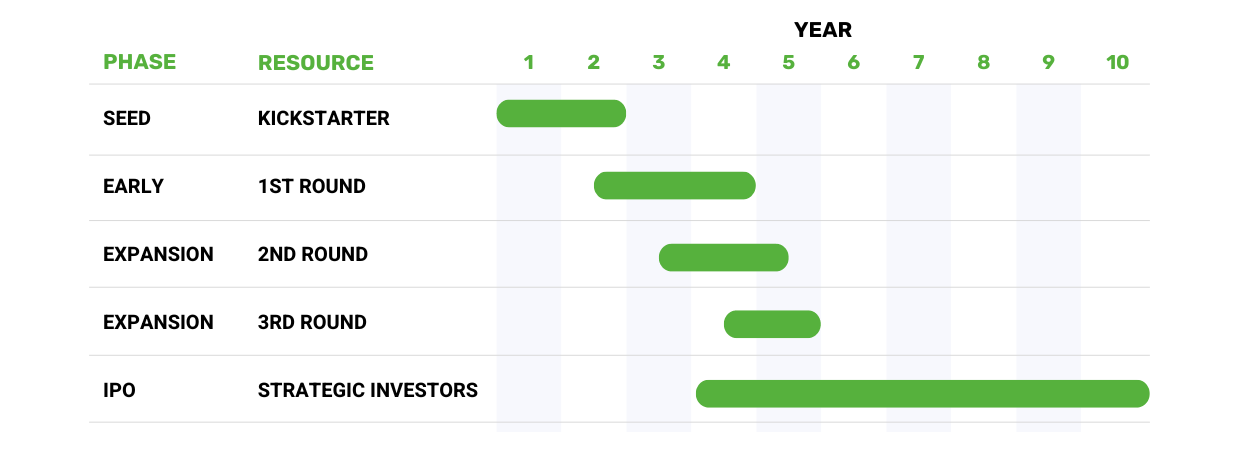Click the PHASE column header
This screenshot has width=1239, height=450.
140,62
